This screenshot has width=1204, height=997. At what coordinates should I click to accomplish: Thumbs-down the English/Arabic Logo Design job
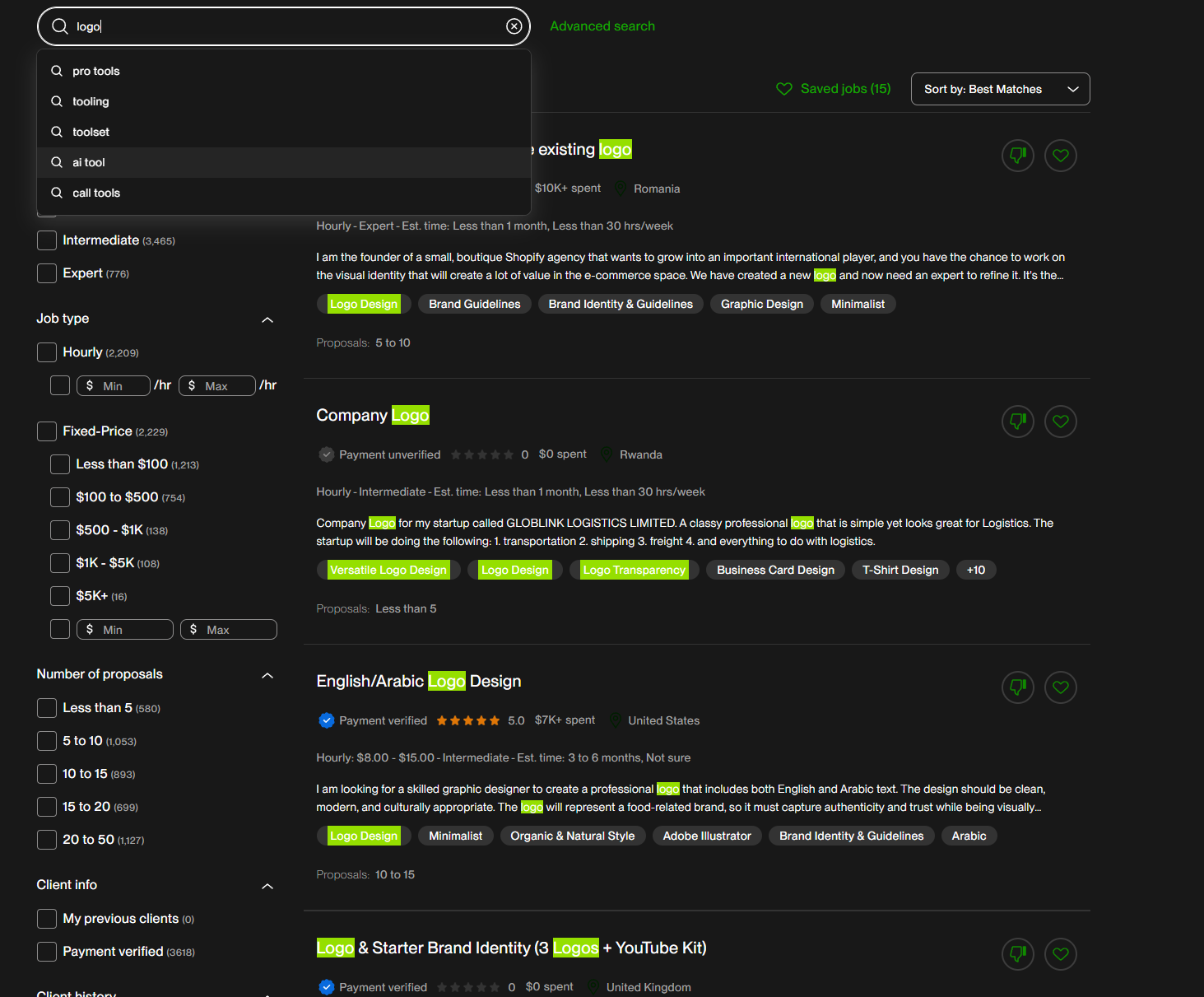(1017, 687)
